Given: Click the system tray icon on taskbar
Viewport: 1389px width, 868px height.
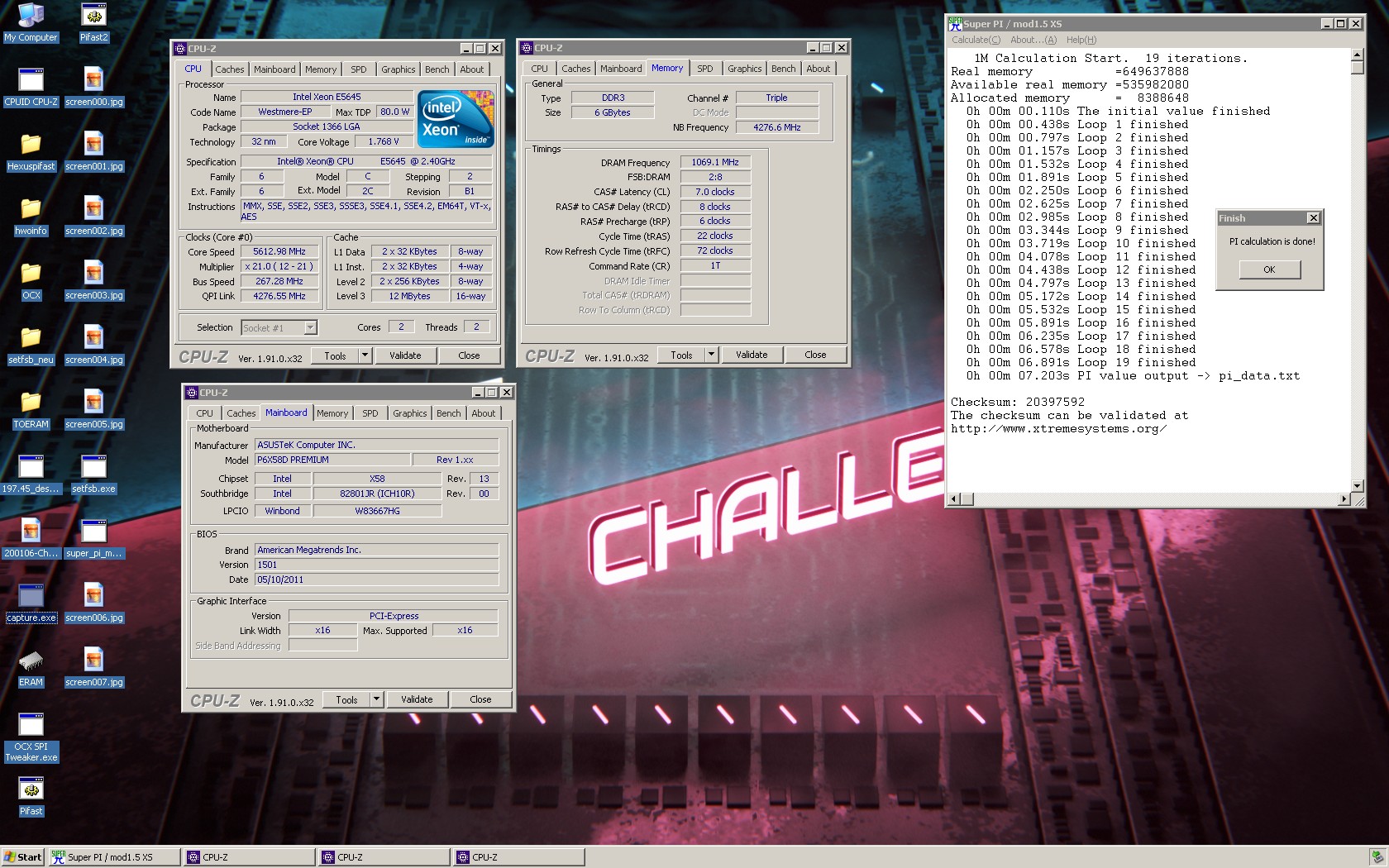Looking at the screenshot, I should (x=1377, y=857).
